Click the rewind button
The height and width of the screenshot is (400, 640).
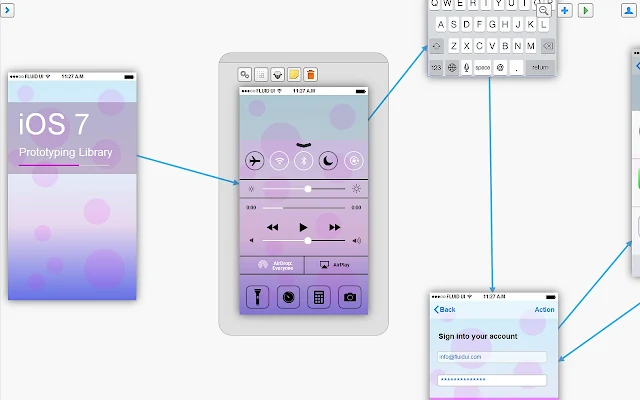pyautogui.click(x=272, y=227)
